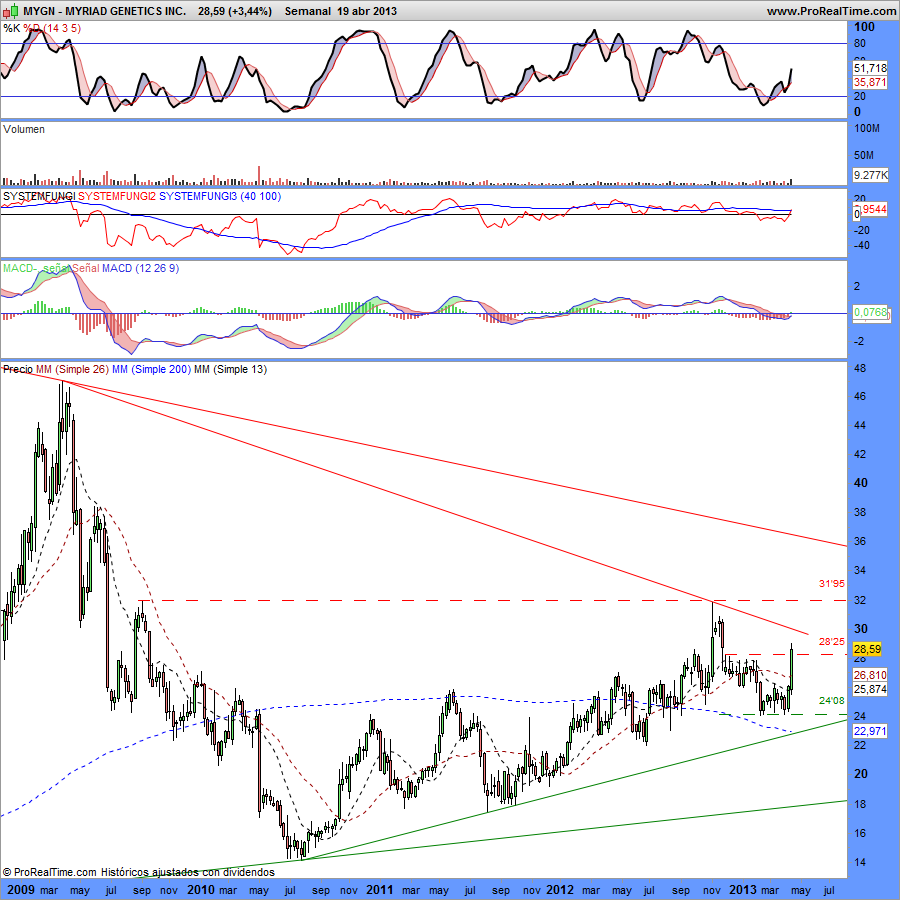Click the quote 28,59 (+3,44%) in header
The height and width of the screenshot is (900, 900).
click(235, 11)
